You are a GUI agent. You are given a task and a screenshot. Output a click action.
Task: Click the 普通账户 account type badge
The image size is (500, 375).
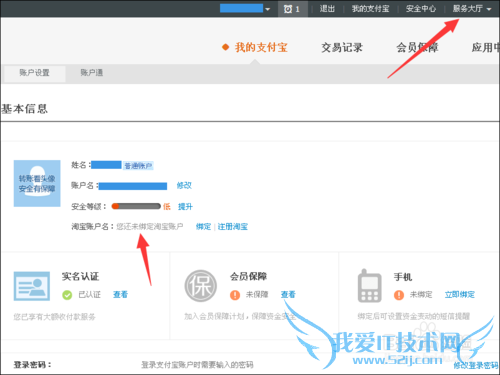tap(138, 166)
